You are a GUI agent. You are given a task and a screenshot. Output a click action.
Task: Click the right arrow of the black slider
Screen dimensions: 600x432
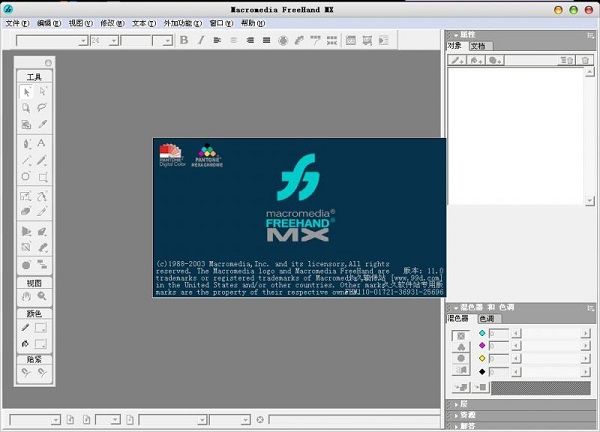coord(585,372)
